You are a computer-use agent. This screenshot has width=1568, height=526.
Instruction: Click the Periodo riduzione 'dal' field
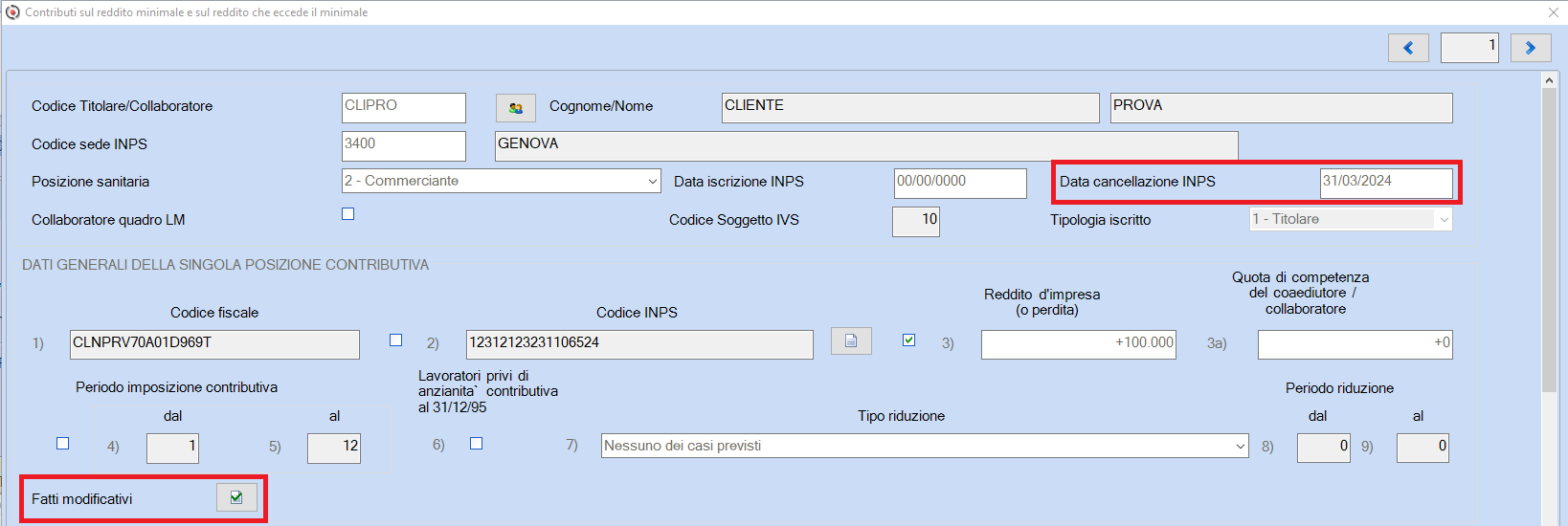(x=1324, y=448)
